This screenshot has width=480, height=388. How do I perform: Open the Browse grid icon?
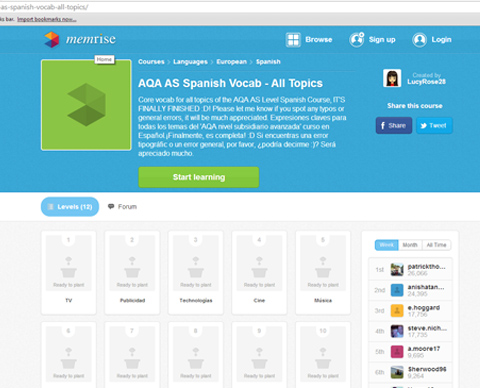point(293,40)
